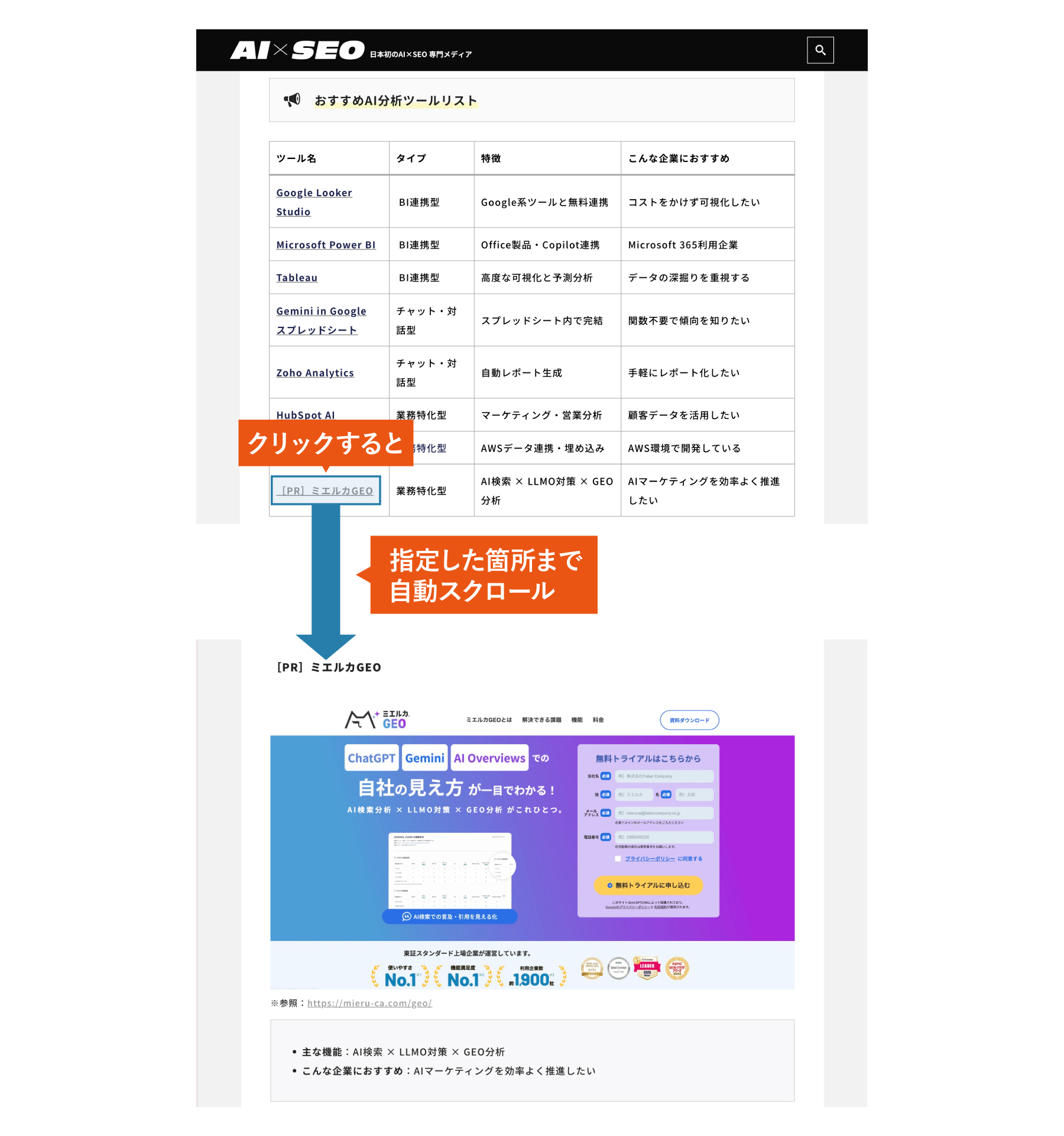1064x1136 pixels.
Task: Open the search magnifier icon in header
Action: click(x=820, y=50)
